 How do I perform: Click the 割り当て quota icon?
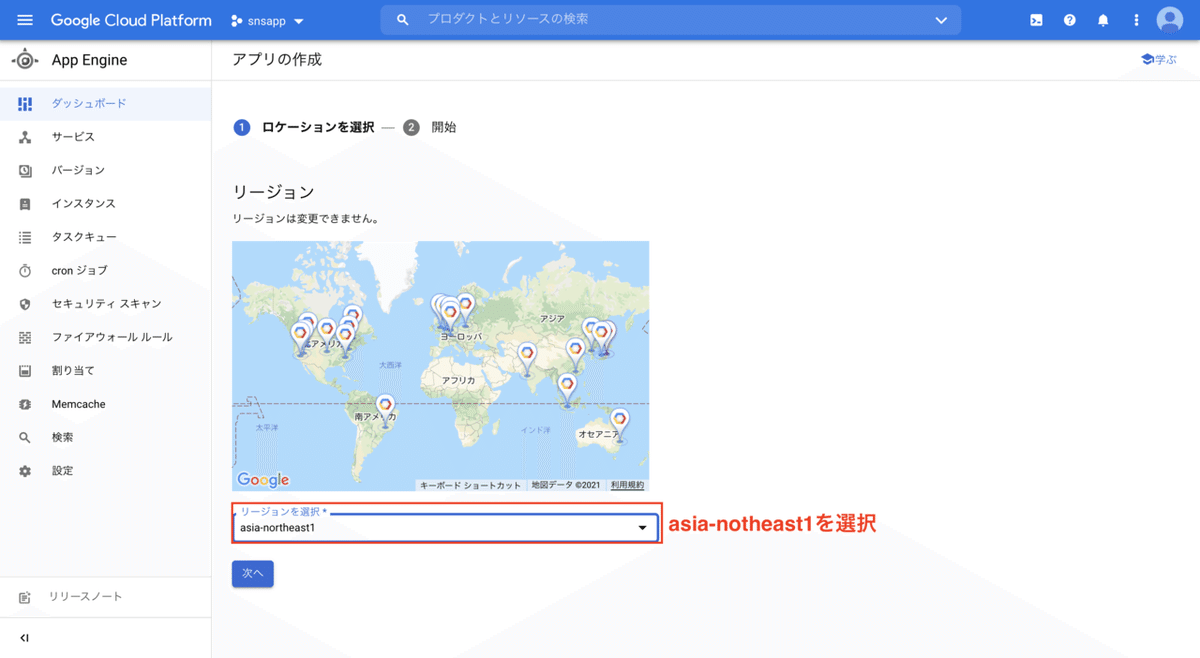(25, 371)
